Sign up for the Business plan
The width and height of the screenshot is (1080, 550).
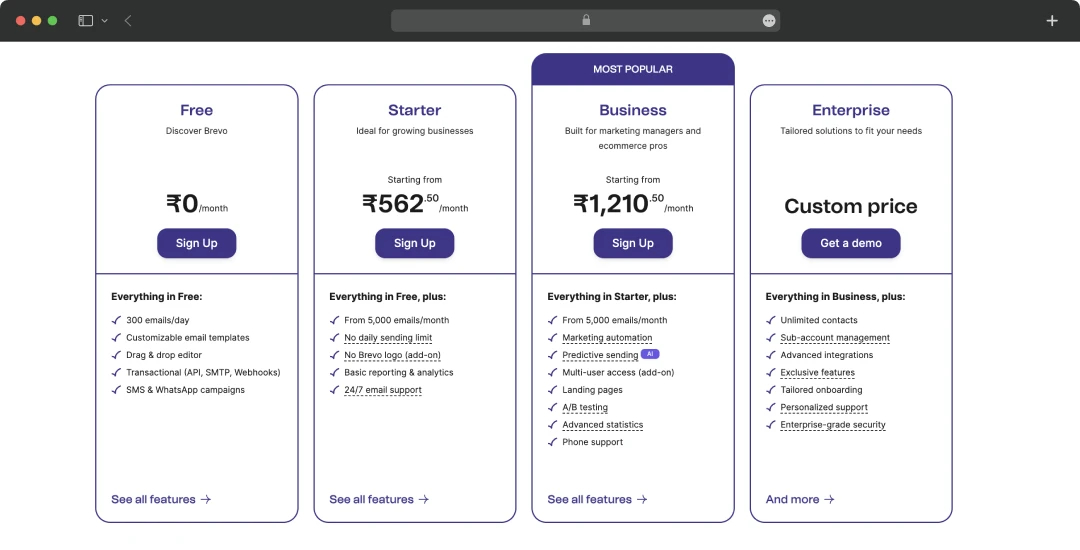633,243
